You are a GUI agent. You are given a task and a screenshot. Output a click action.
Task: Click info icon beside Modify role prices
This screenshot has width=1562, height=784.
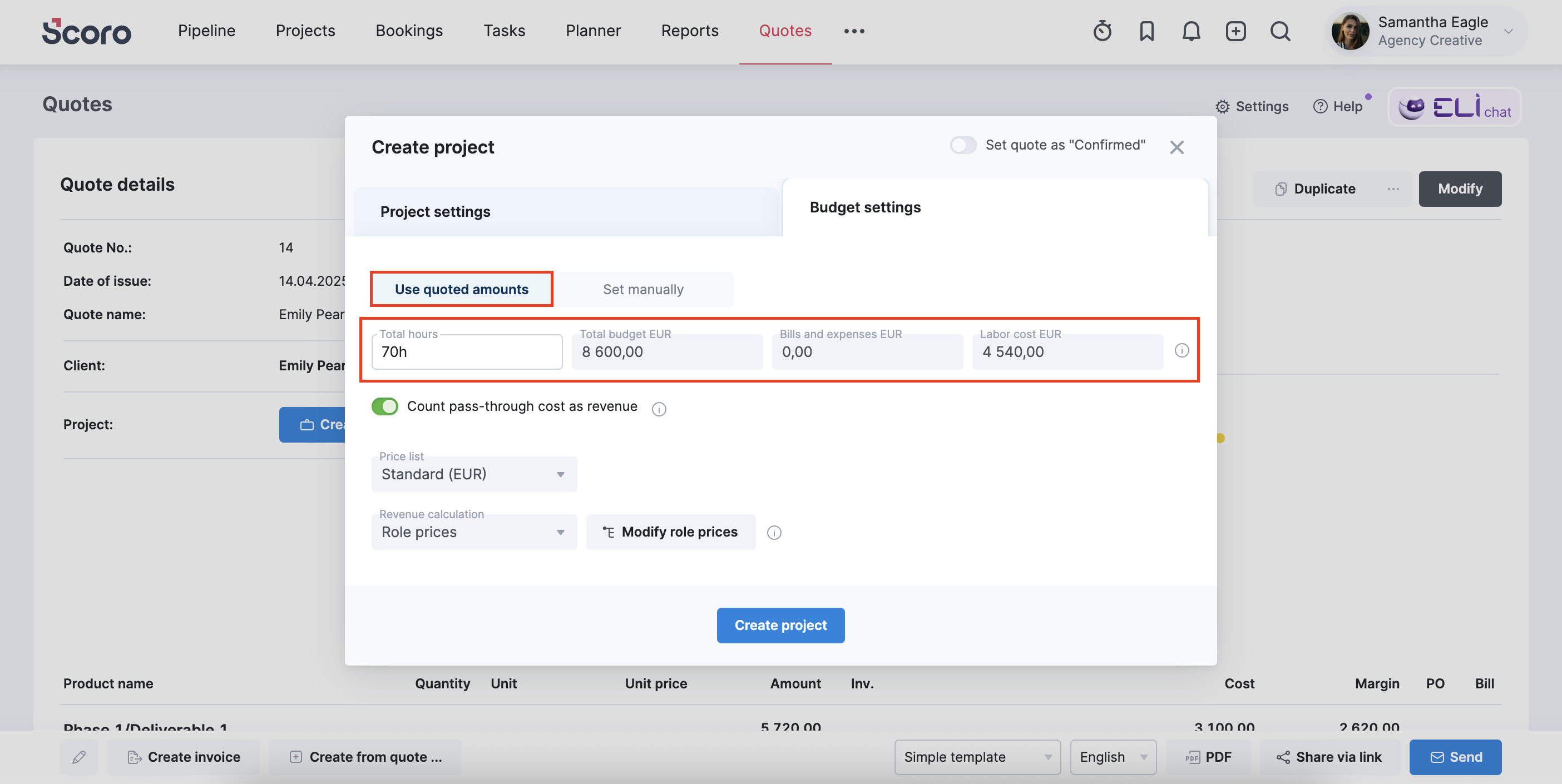coord(774,533)
